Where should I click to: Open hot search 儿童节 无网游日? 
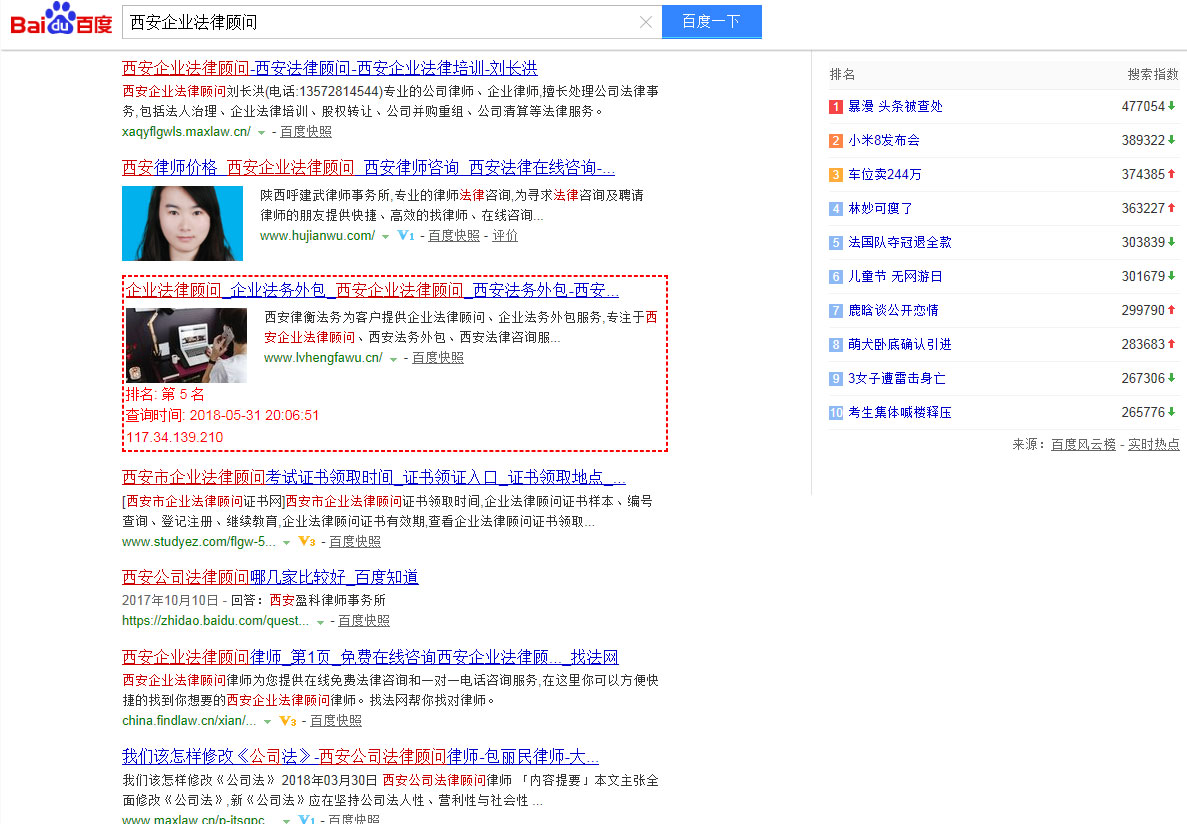pos(895,276)
